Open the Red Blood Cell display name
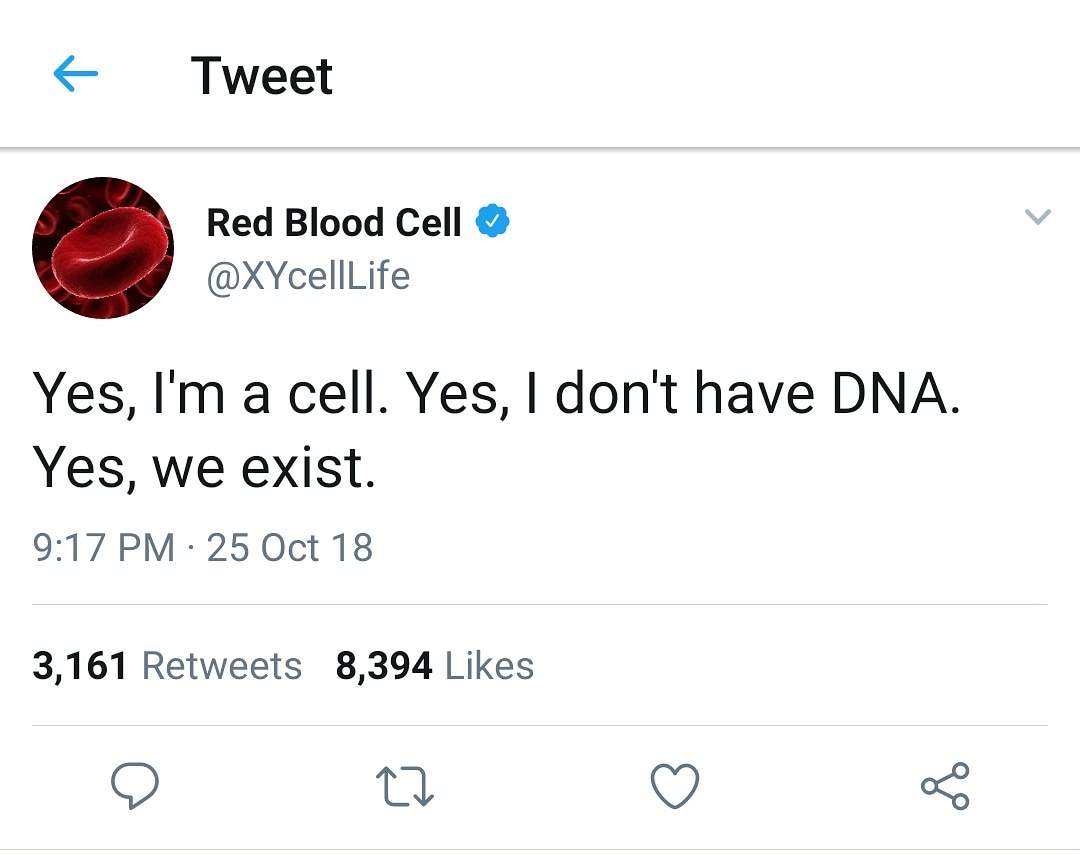The height and width of the screenshot is (855, 1080). [334, 222]
